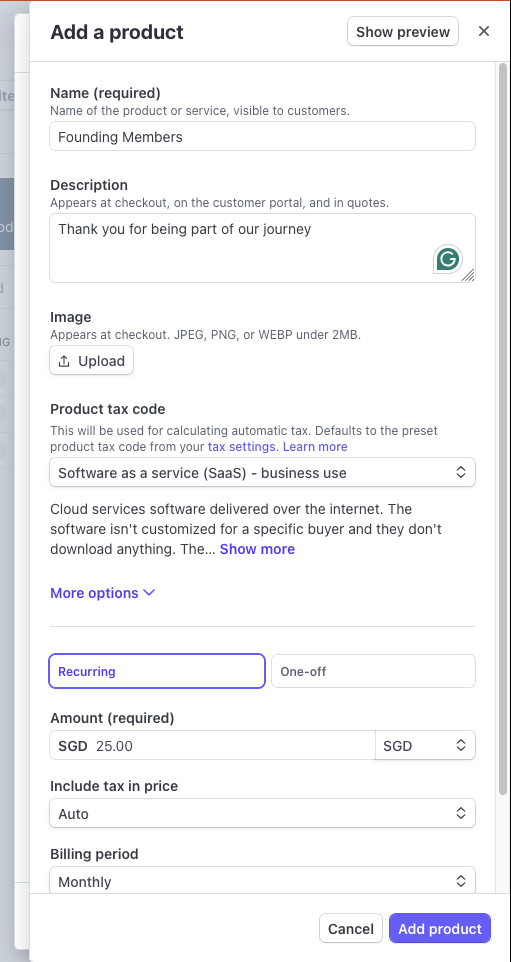
Task: Open the Product tax code dropdown
Action: pos(263,472)
